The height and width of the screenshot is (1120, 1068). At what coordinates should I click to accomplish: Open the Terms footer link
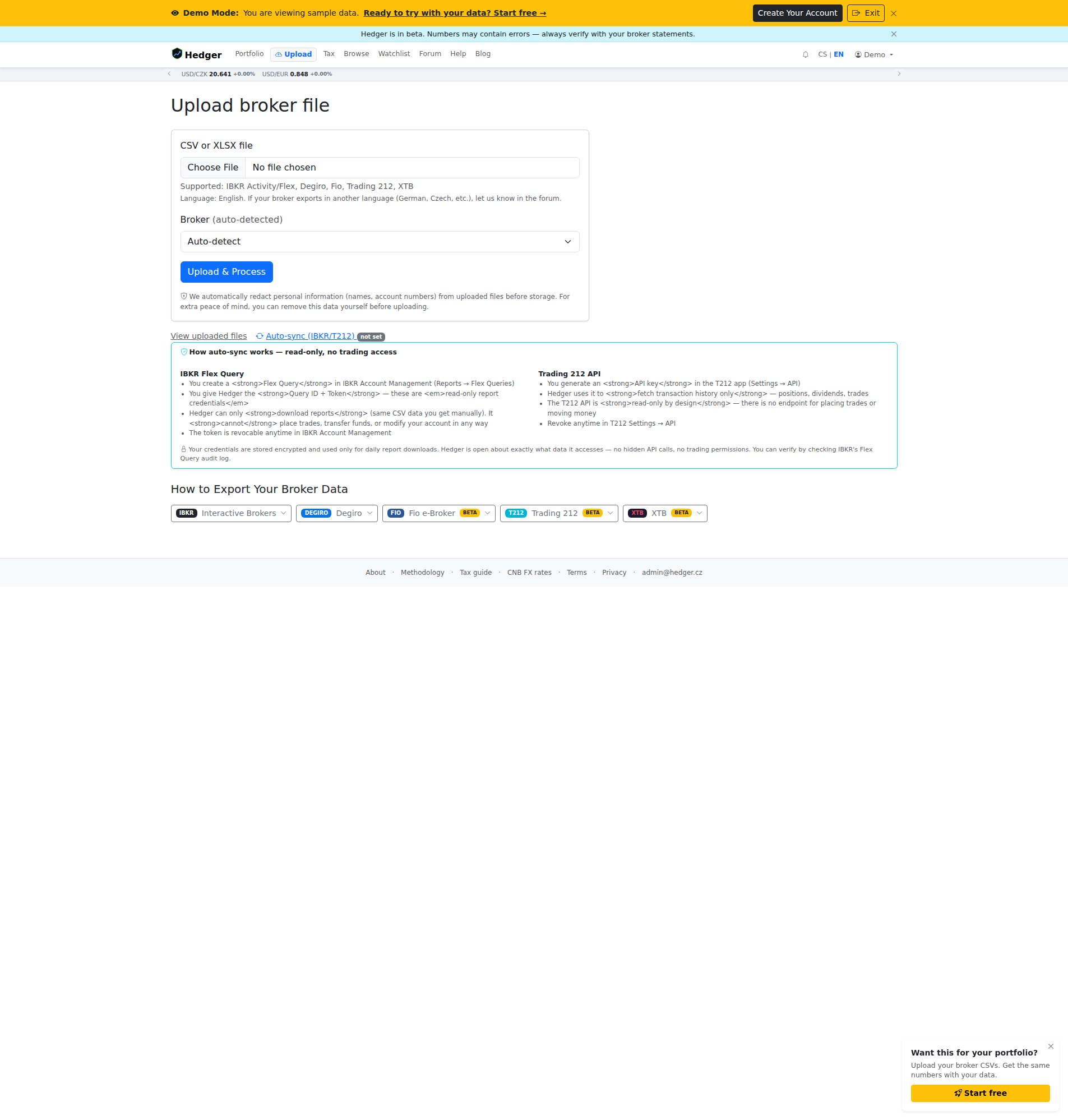[576, 572]
